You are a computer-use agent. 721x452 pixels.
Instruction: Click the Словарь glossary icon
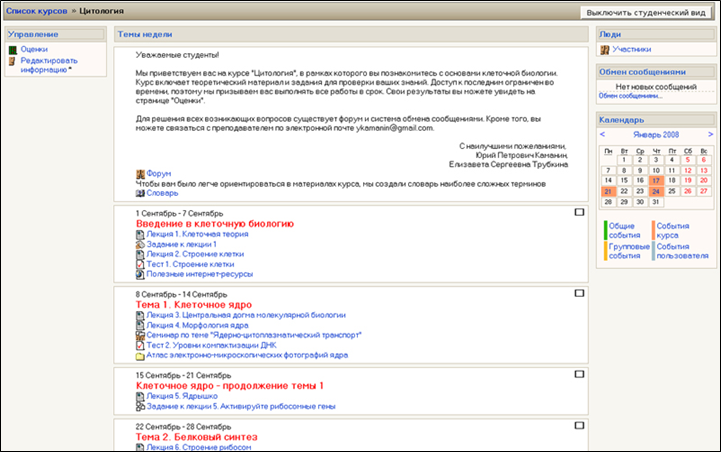[x=140, y=194]
